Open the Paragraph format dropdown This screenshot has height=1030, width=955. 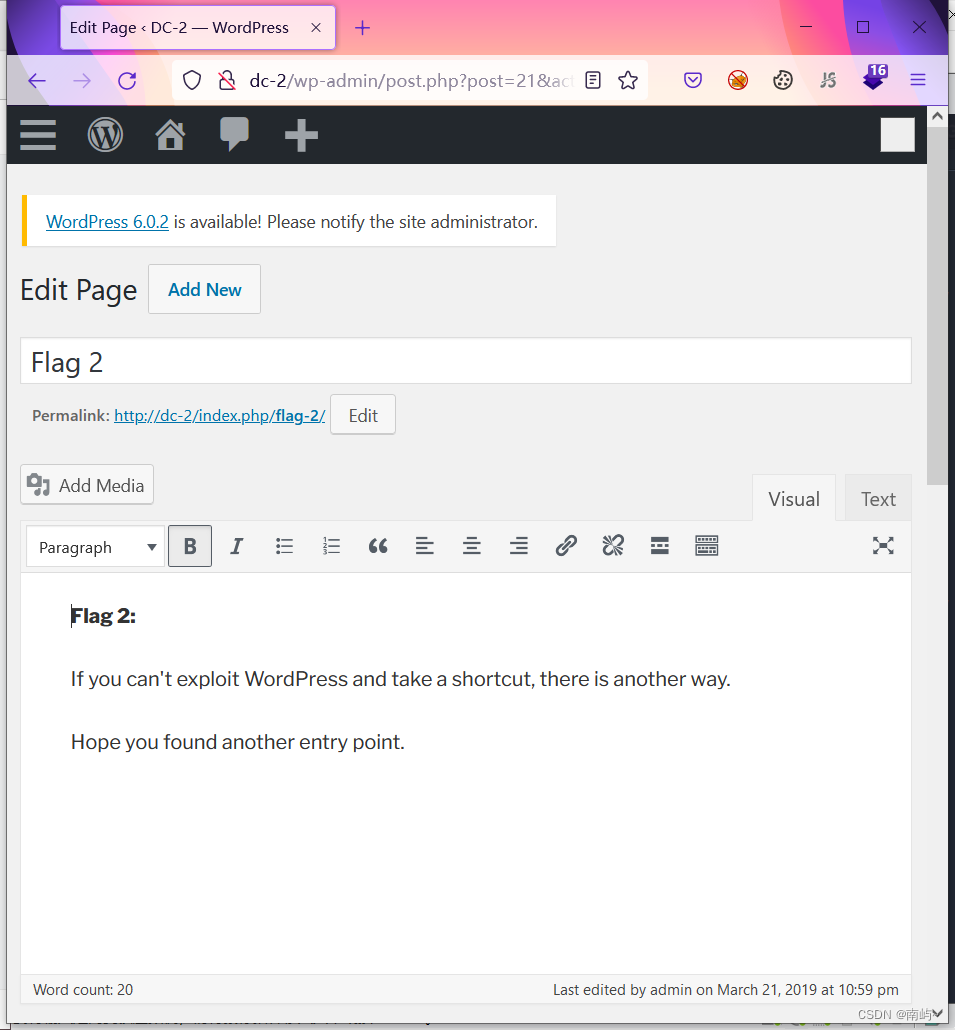click(95, 547)
